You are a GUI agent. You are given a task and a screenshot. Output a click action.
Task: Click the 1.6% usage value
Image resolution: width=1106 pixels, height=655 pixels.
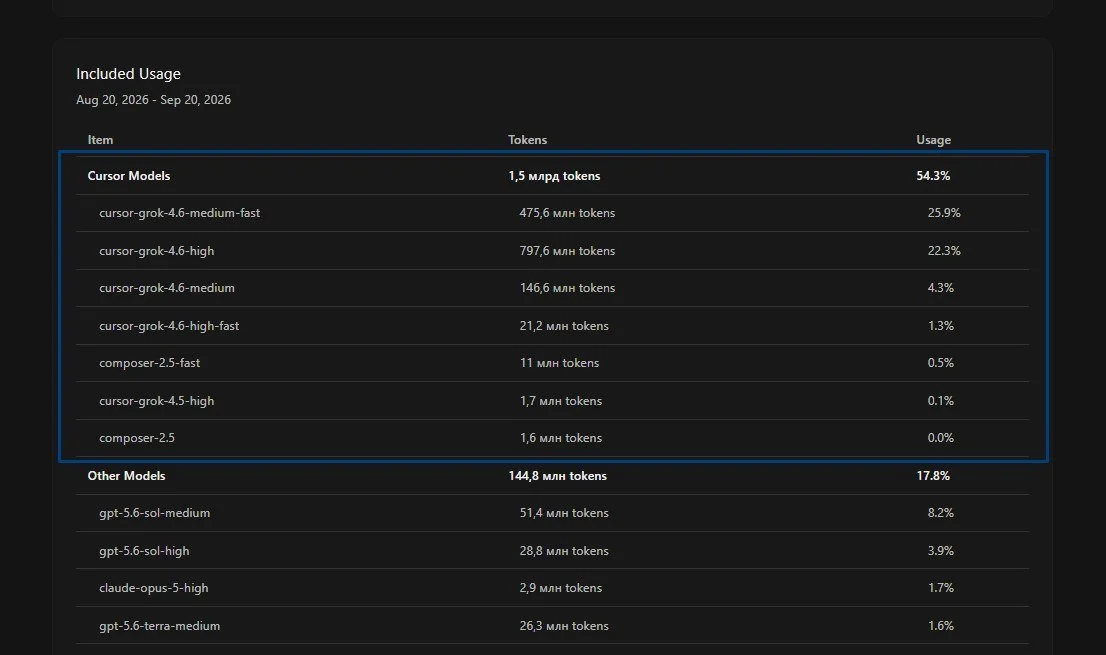940,625
